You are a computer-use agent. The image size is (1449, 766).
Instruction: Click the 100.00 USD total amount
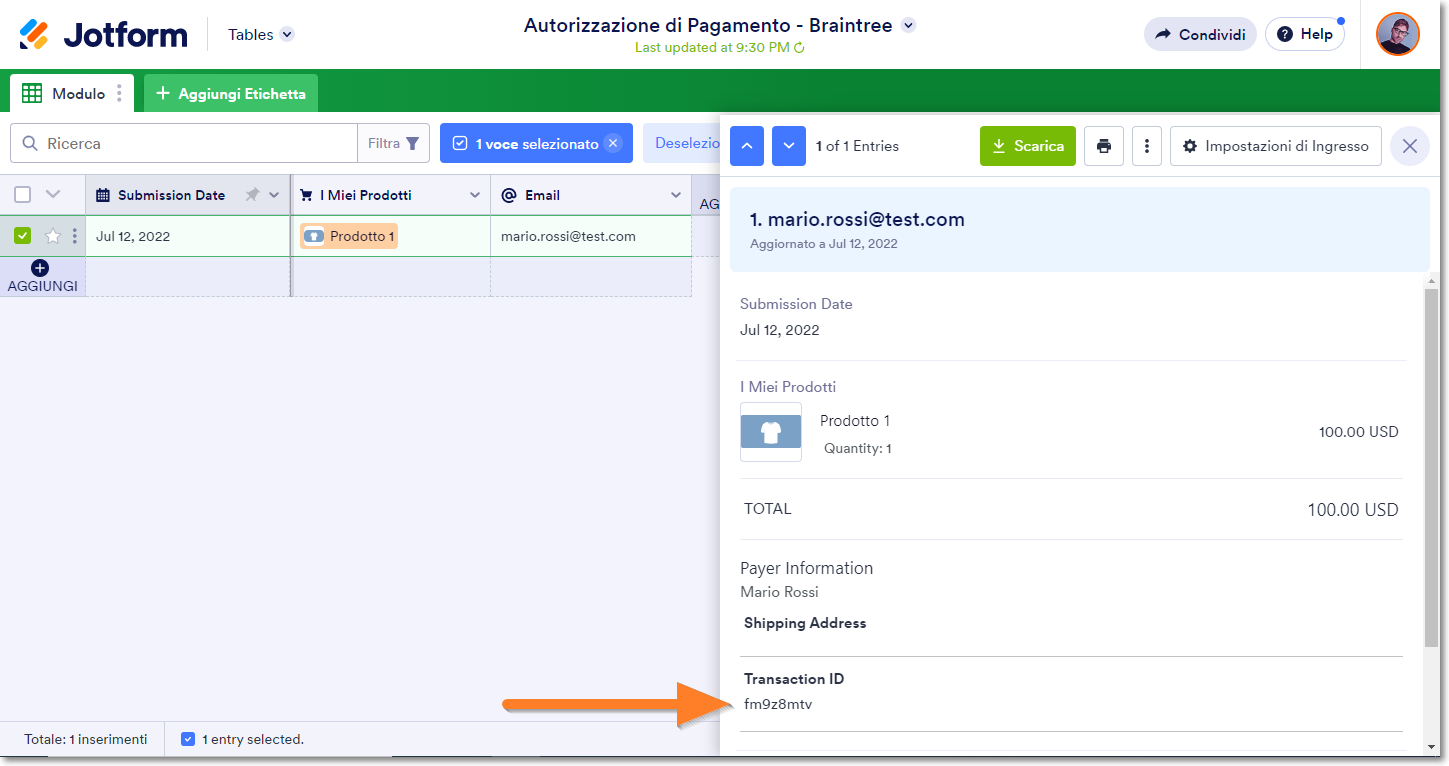[1353, 510]
